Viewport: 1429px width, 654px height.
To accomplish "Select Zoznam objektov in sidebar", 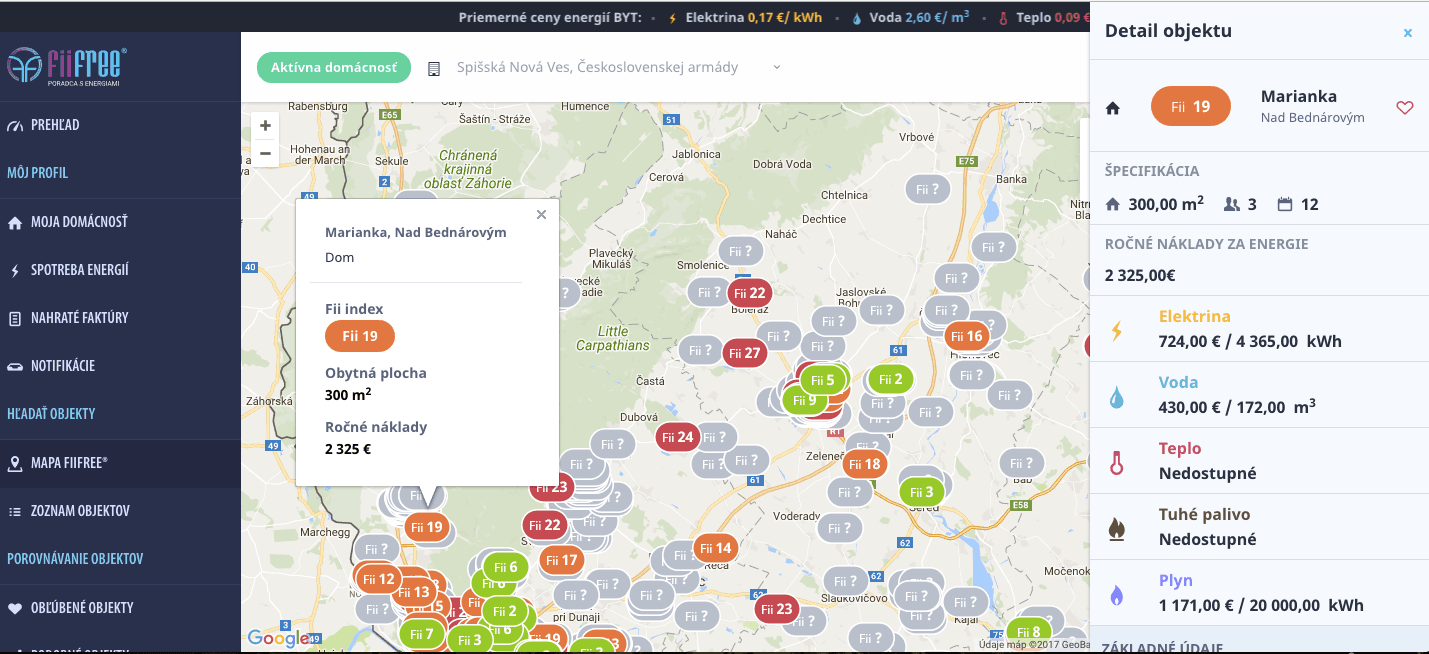I will coord(80,511).
